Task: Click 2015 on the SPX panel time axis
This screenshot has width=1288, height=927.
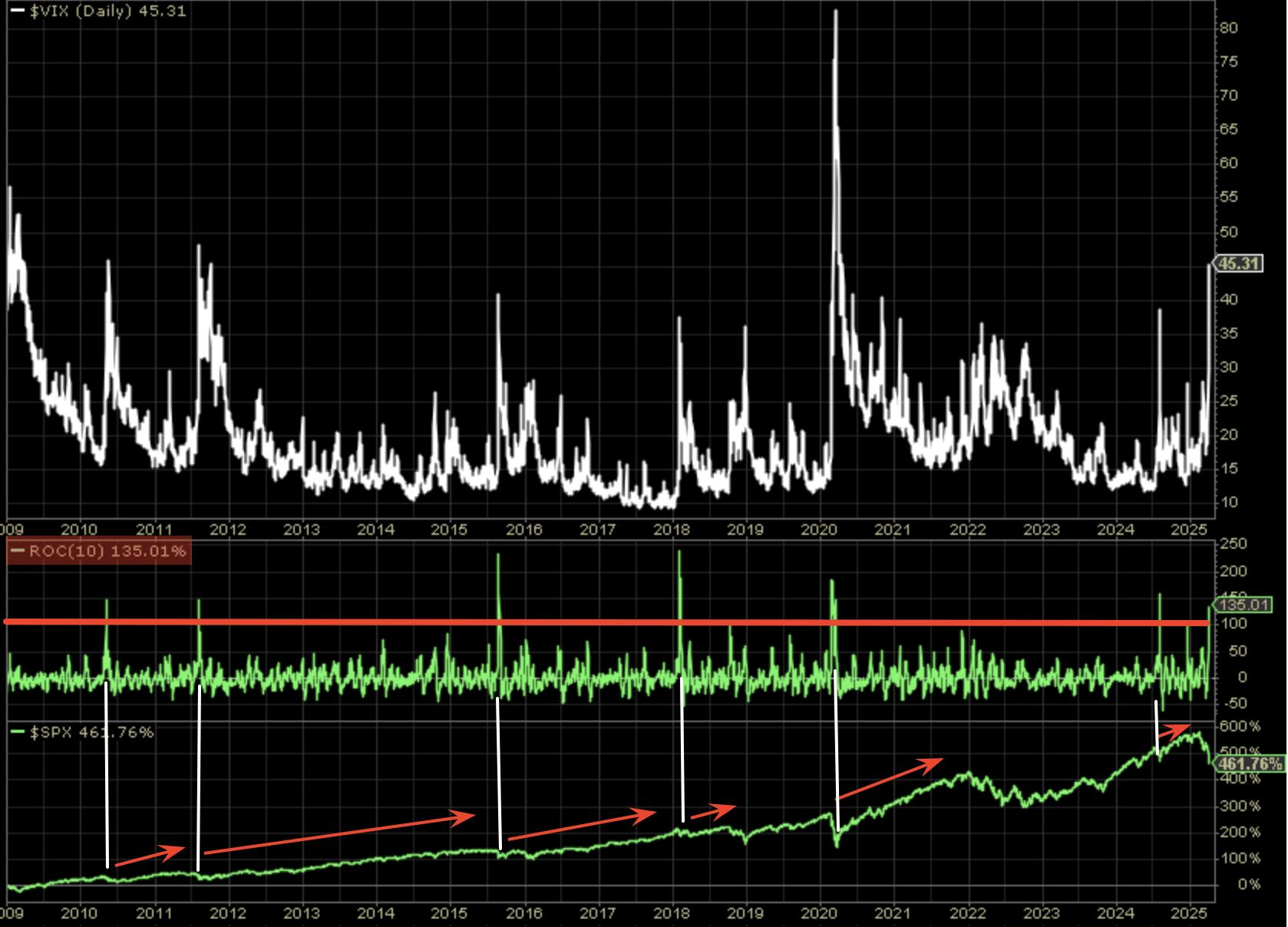Action: click(x=448, y=913)
